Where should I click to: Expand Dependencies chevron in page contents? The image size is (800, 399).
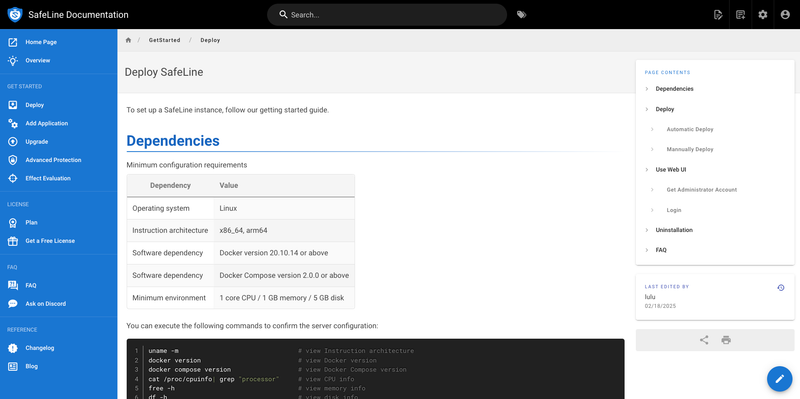646,89
